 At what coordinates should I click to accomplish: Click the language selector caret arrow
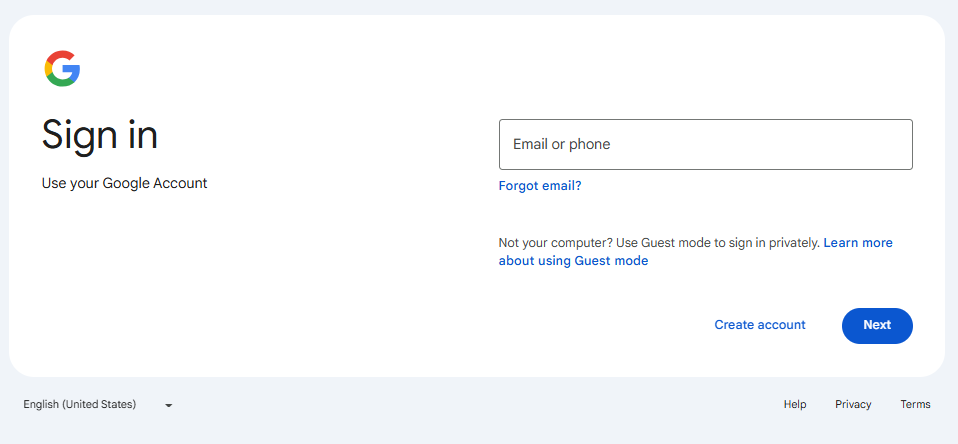[169, 405]
